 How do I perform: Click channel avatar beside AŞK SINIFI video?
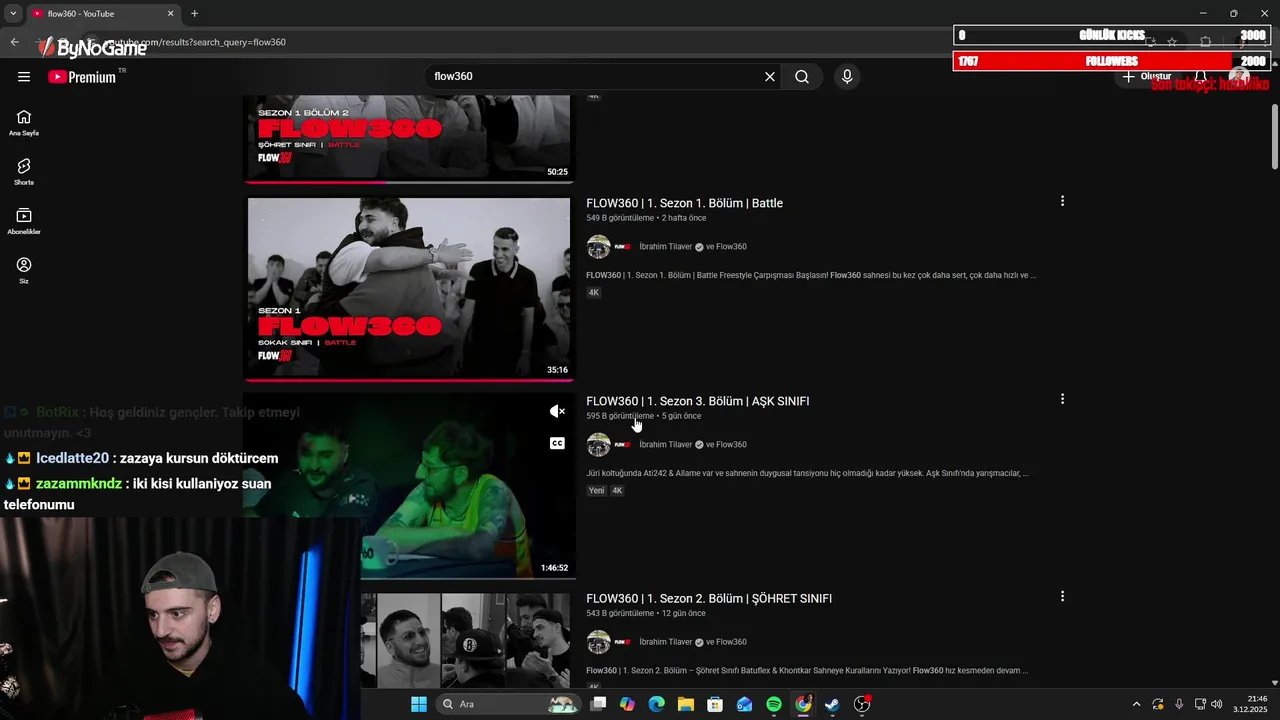(x=598, y=445)
